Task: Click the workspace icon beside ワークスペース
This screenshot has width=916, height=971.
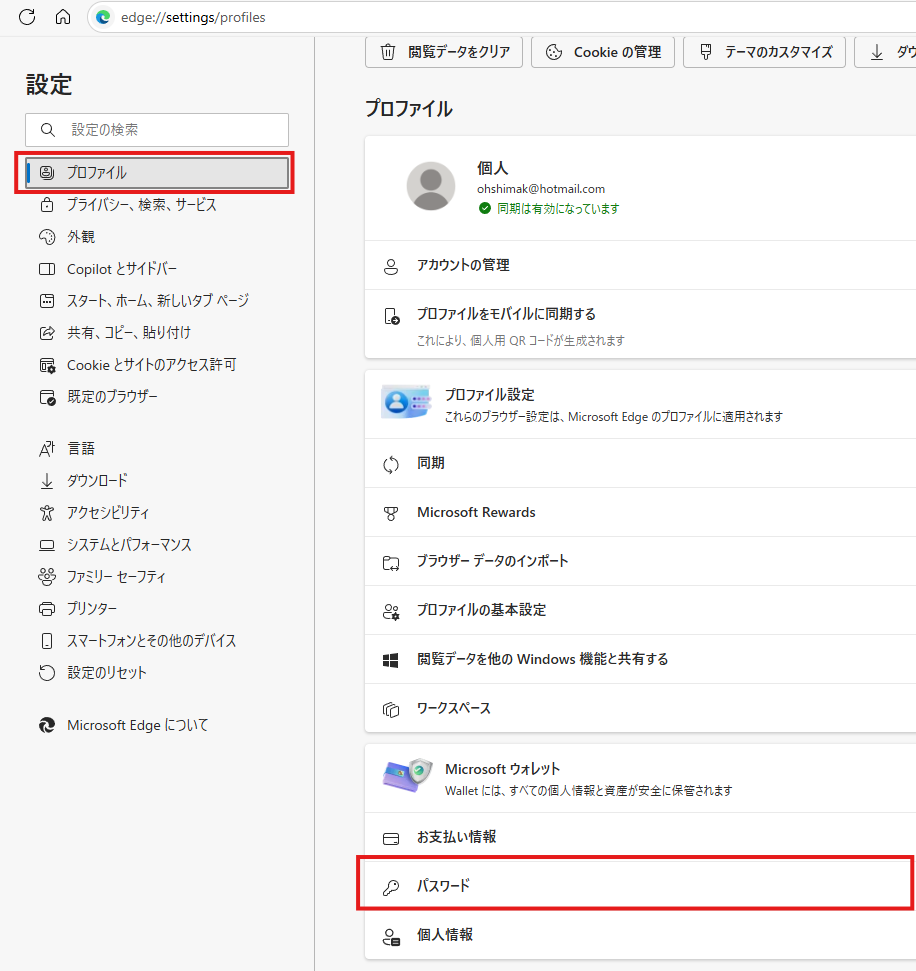Action: (x=391, y=709)
